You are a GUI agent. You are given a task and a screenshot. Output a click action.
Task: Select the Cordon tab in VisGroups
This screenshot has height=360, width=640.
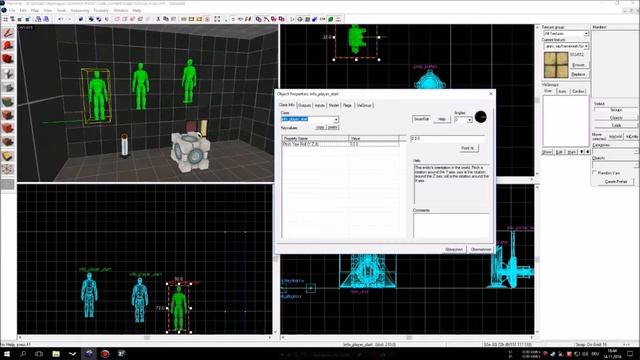(578, 91)
